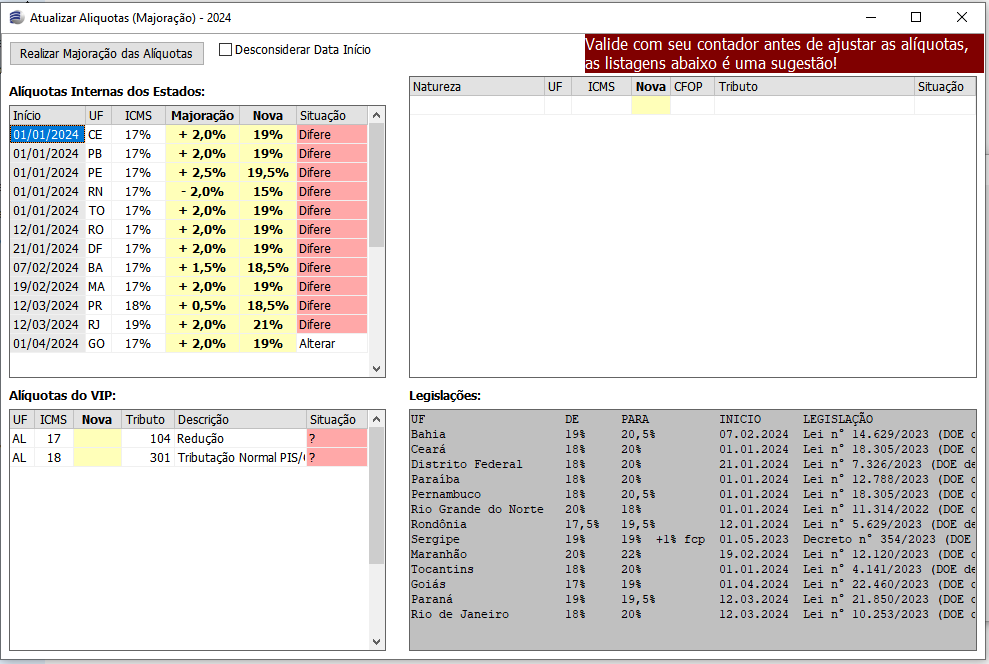Viewport: 989px width, 664px height.
Task: Click Alterar situation in GO row
Action: 331,344
